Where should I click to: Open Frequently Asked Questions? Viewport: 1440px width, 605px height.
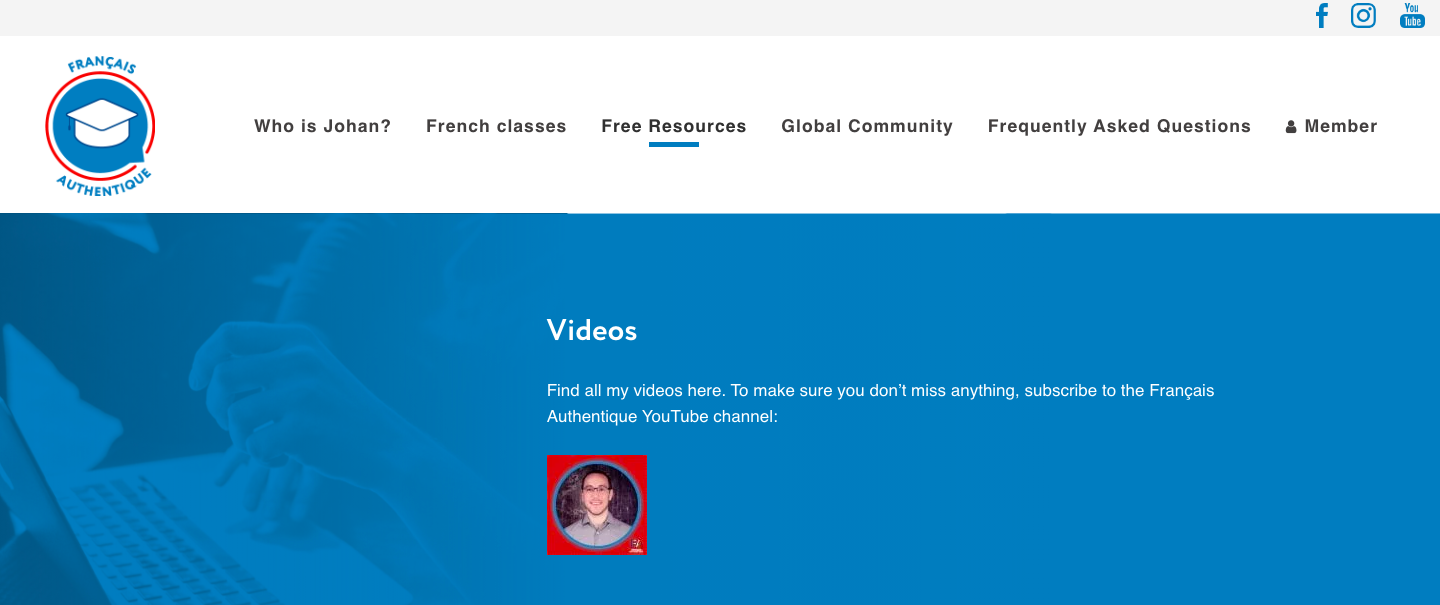pyautogui.click(x=1119, y=126)
